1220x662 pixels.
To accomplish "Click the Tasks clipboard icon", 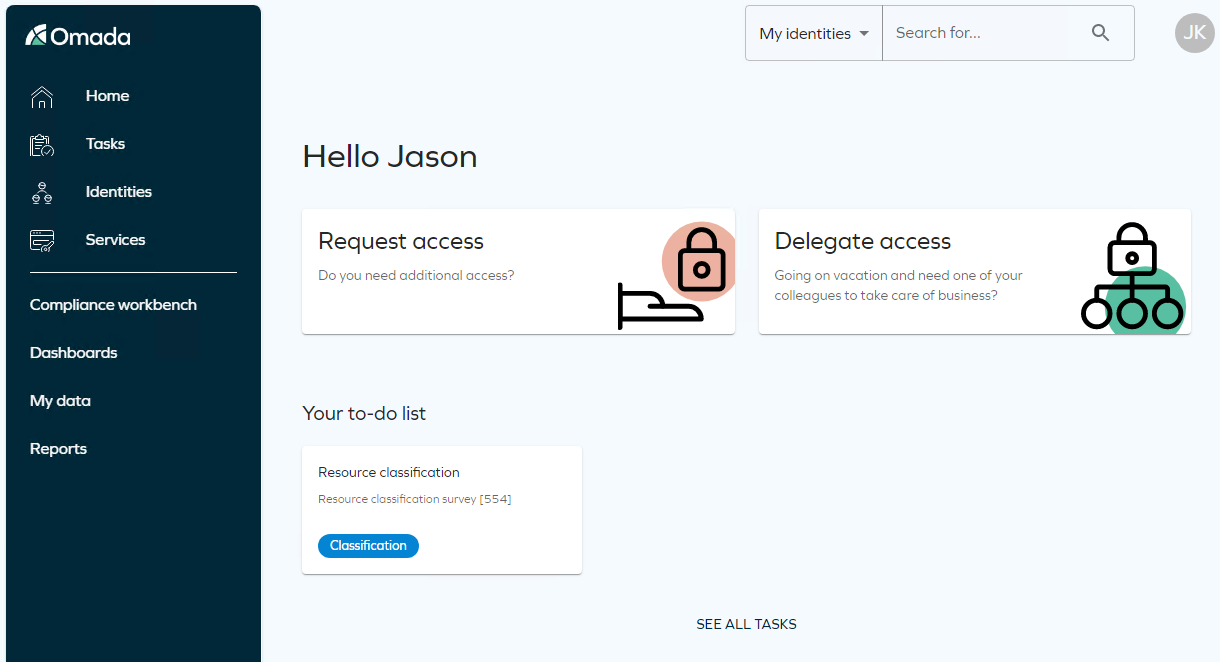I will (x=42, y=145).
